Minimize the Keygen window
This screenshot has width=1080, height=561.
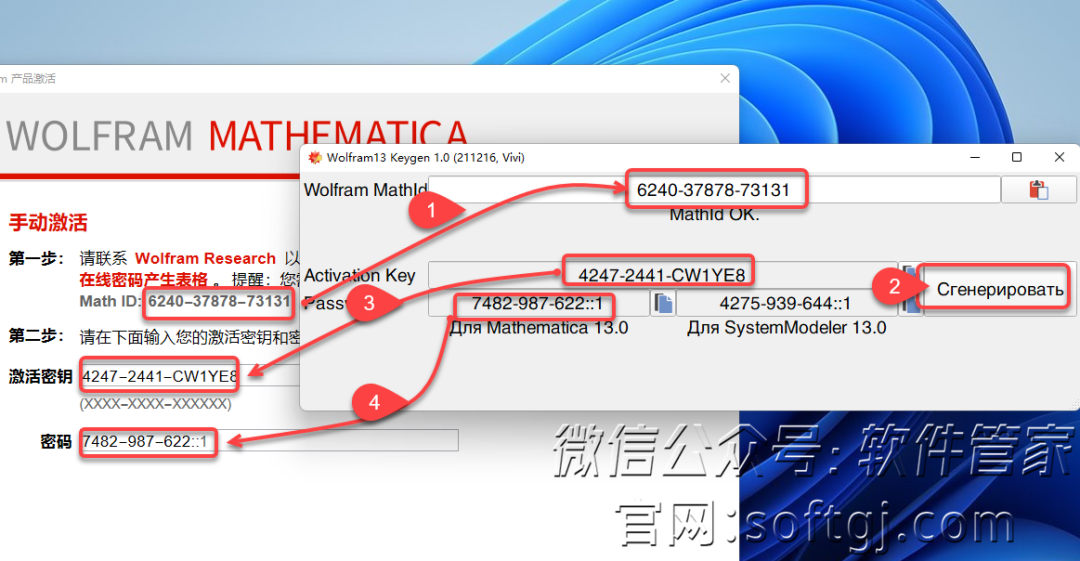tap(975, 157)
